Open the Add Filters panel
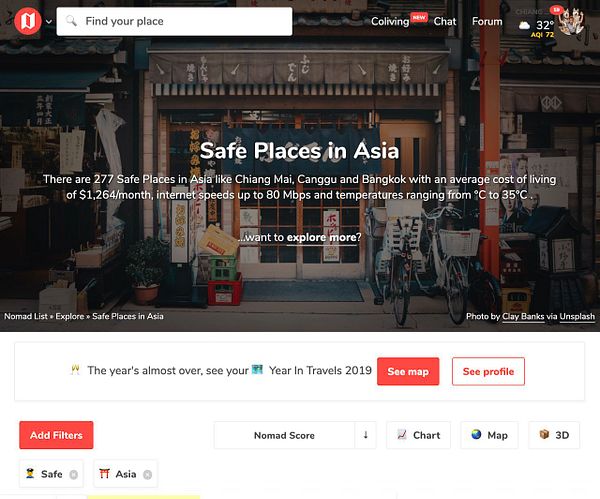Viewport: 600px width, 499px height. (x=56, y=435)
